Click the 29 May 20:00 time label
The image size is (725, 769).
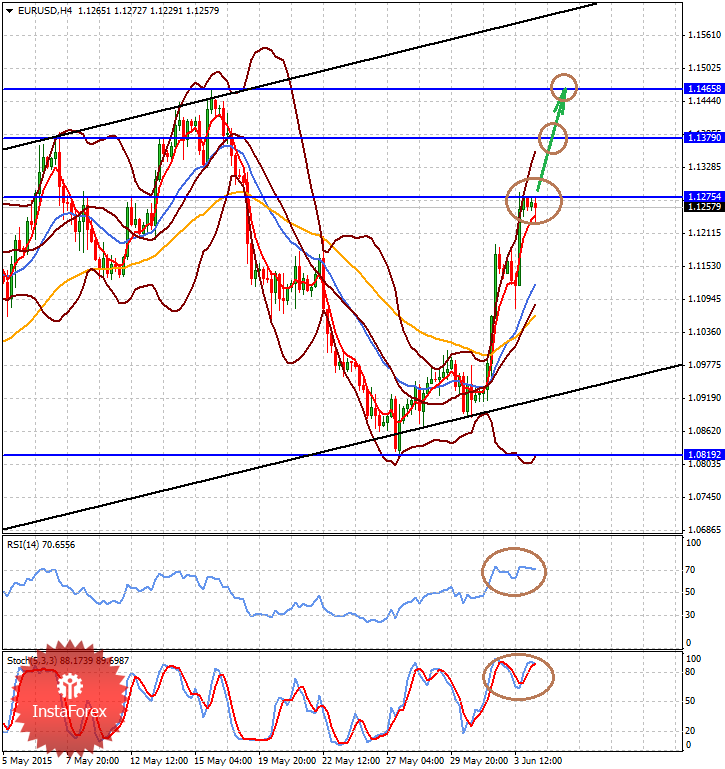(x=479, y=761)
